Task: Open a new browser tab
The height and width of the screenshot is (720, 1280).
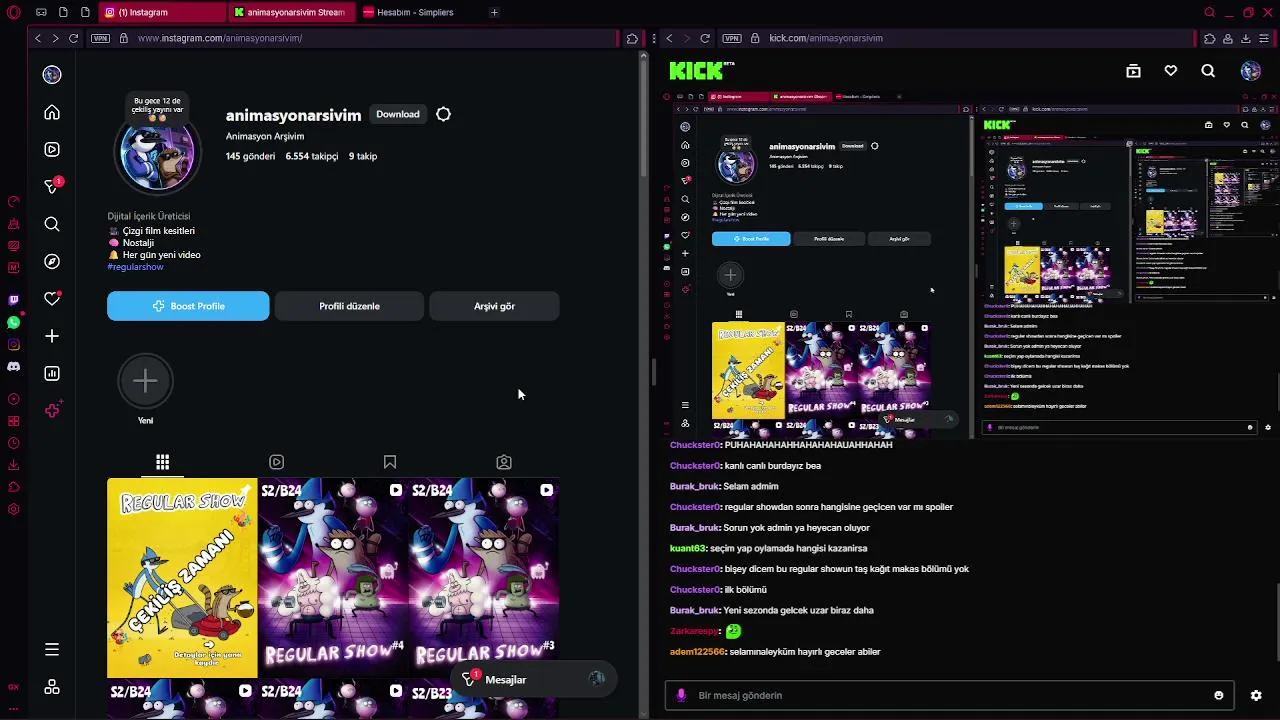Action: [494, 12]
